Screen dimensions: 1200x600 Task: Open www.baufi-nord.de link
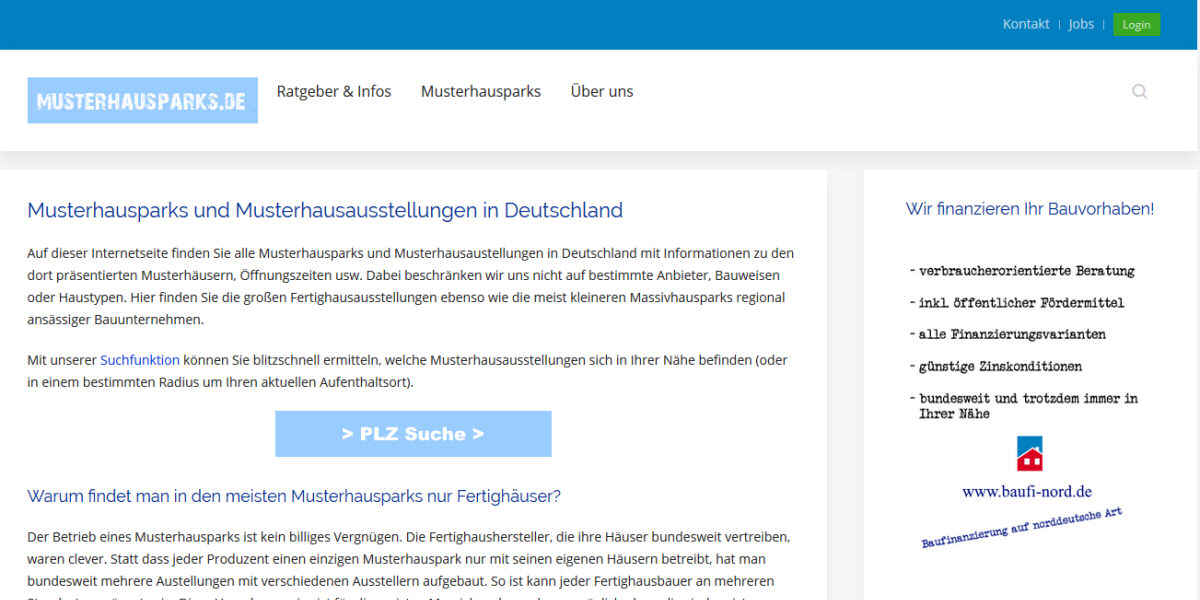1026,491
